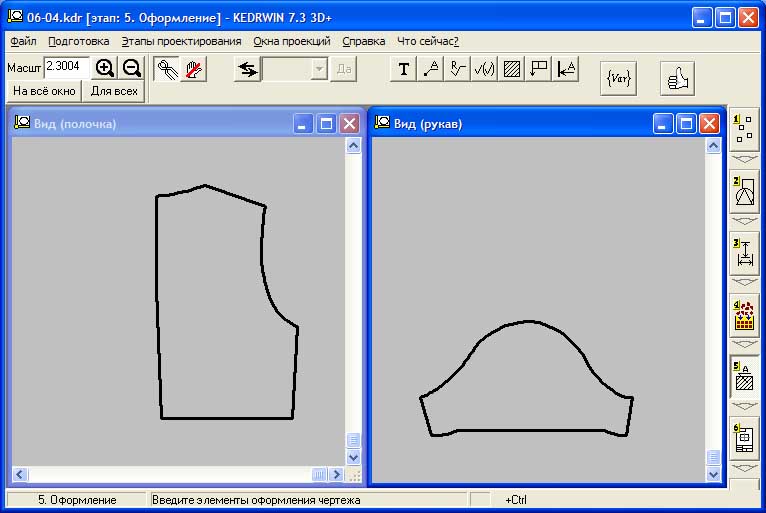Click the swap arrows icon
766x513 pixels.
248,69
